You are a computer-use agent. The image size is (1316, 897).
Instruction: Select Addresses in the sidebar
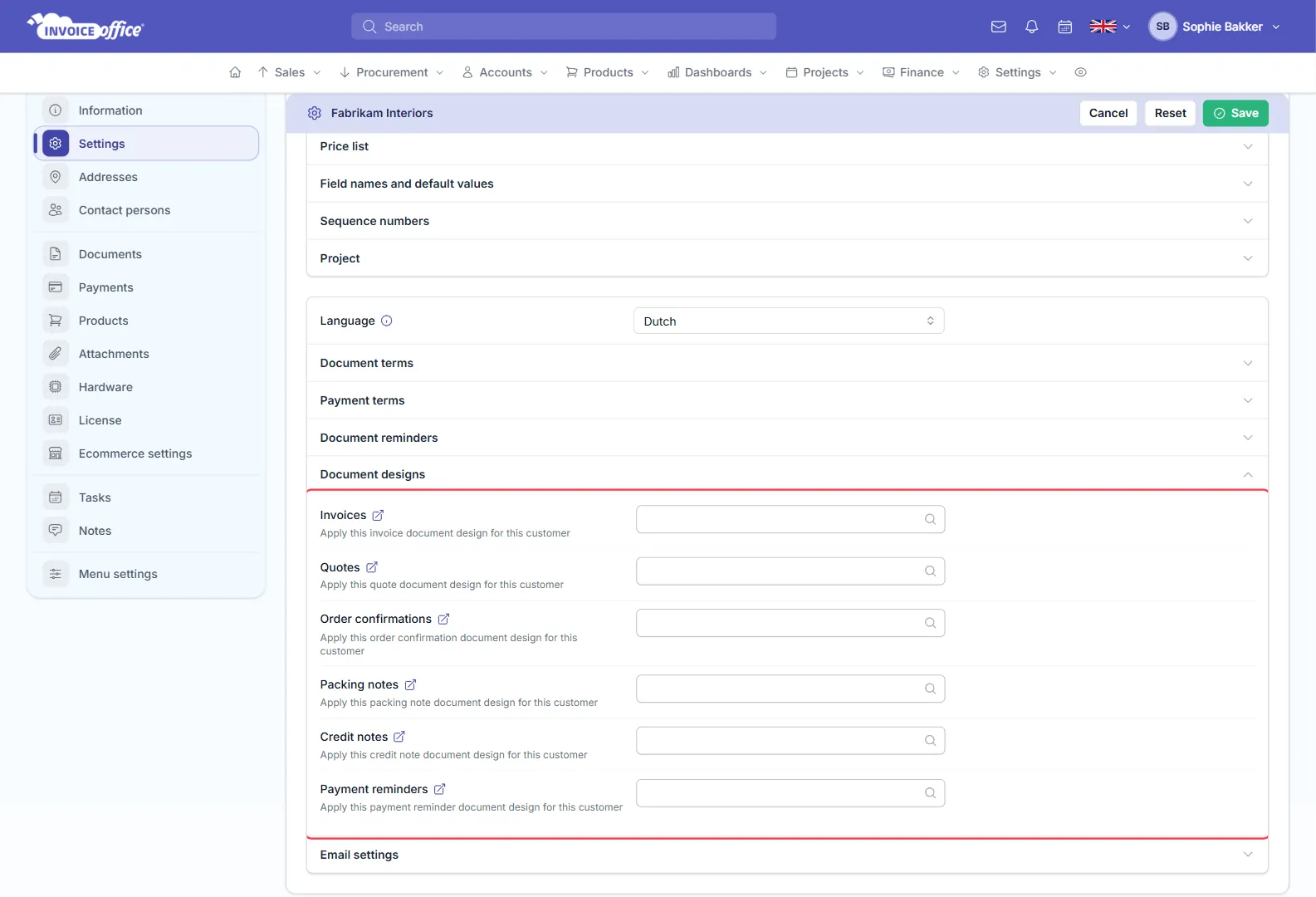tap(146, 177)
